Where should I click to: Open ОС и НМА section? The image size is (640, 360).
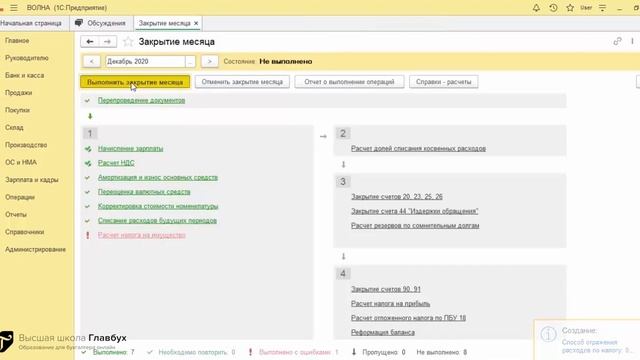point(21,162)
